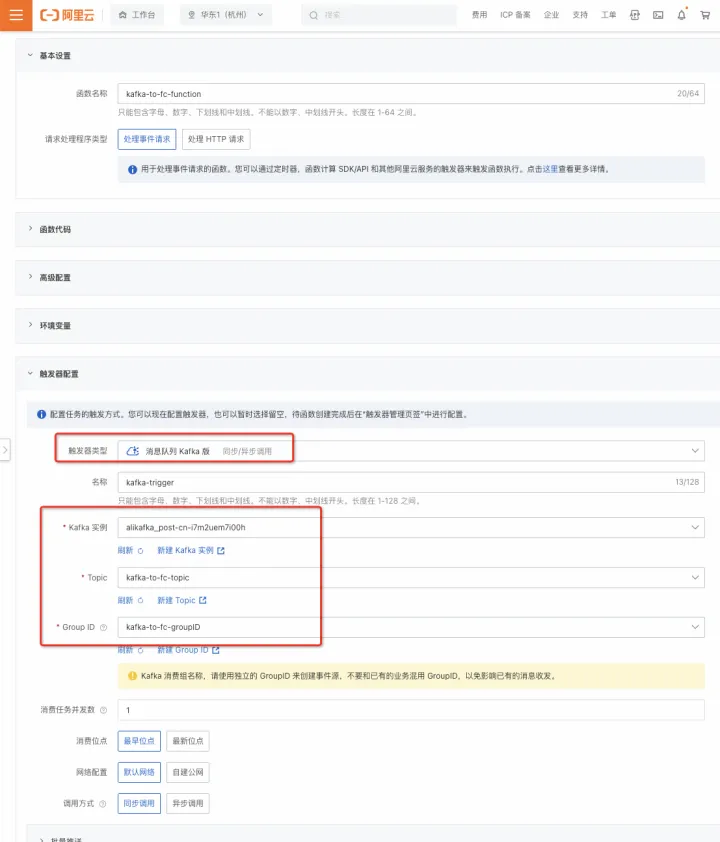The width and height of the screenshot is (720, 842).
Task: Click the Alibaba Cloud logo
Action: tap(67, 15)
